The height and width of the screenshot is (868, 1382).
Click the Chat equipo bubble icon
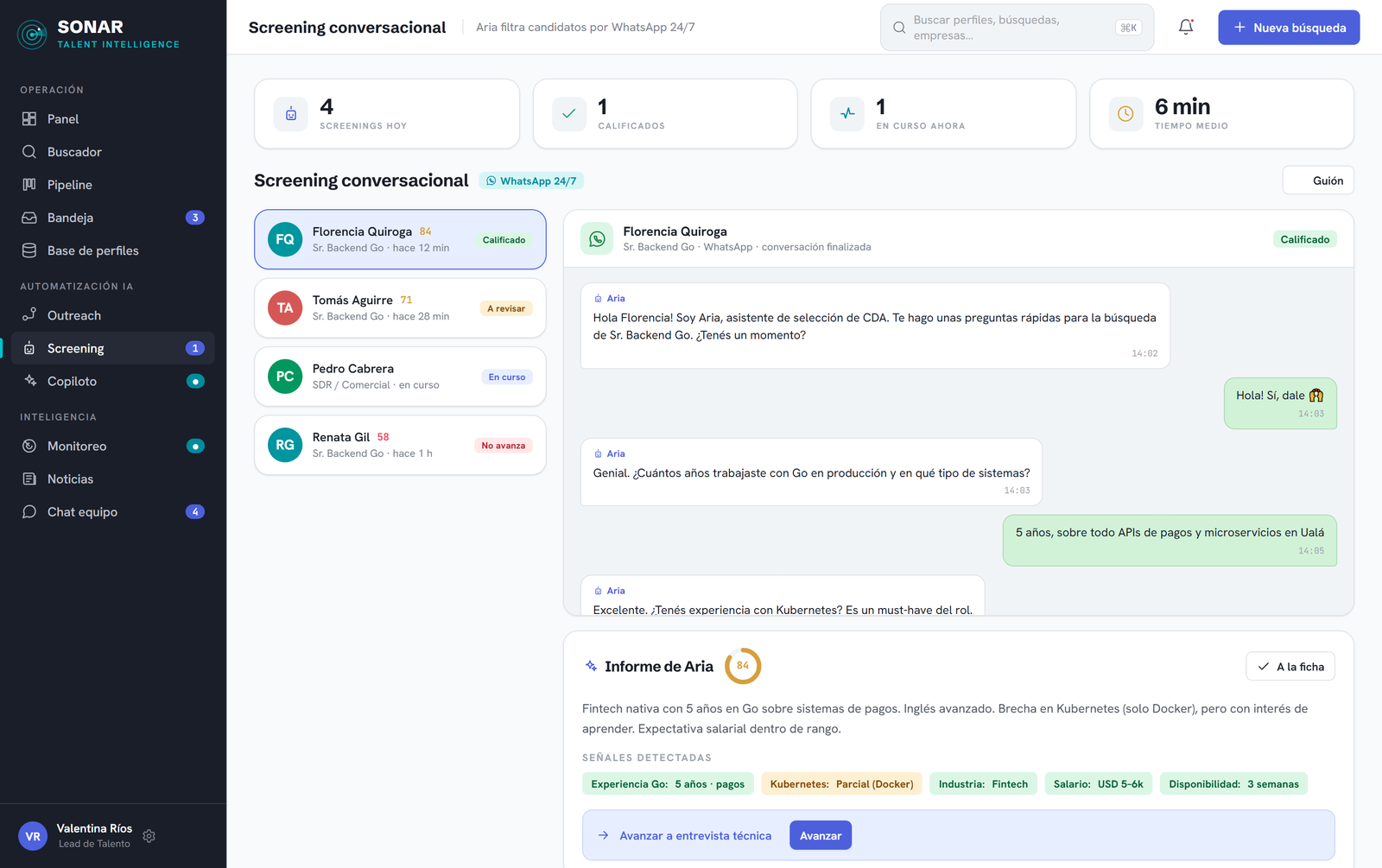tap(29, 512)
